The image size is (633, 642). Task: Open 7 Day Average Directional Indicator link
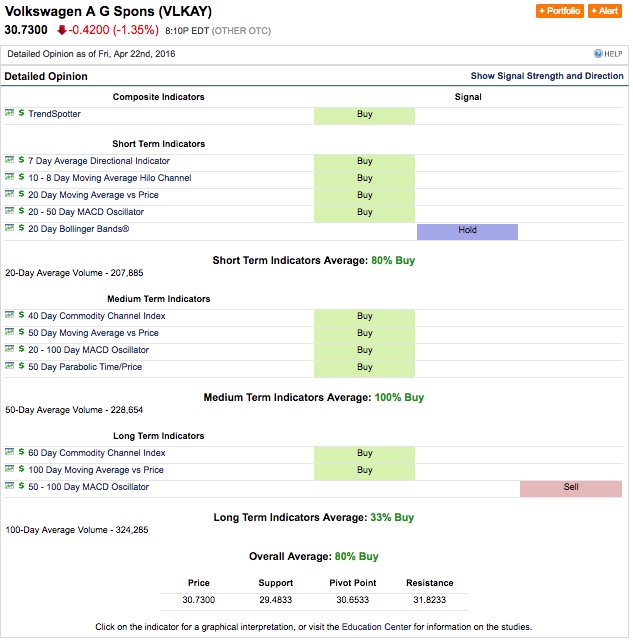[99, 161]
